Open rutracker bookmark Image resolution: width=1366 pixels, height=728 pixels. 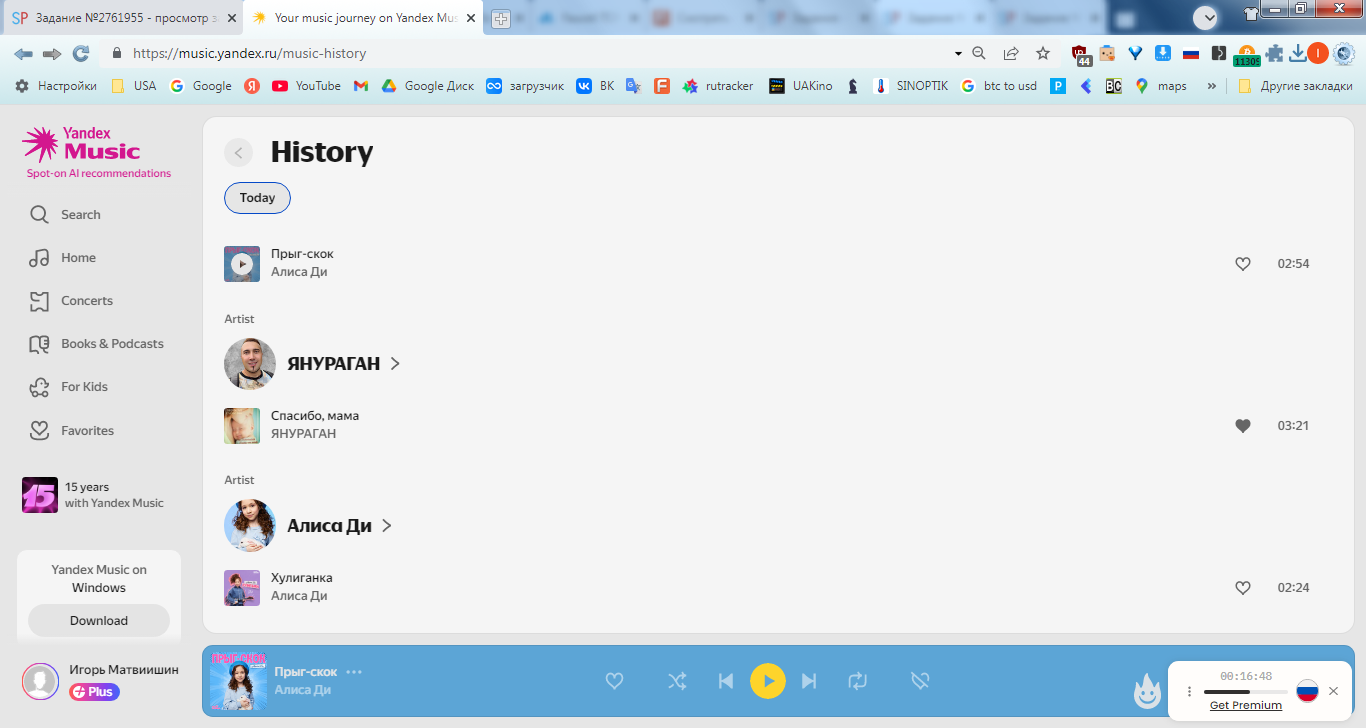718,86
